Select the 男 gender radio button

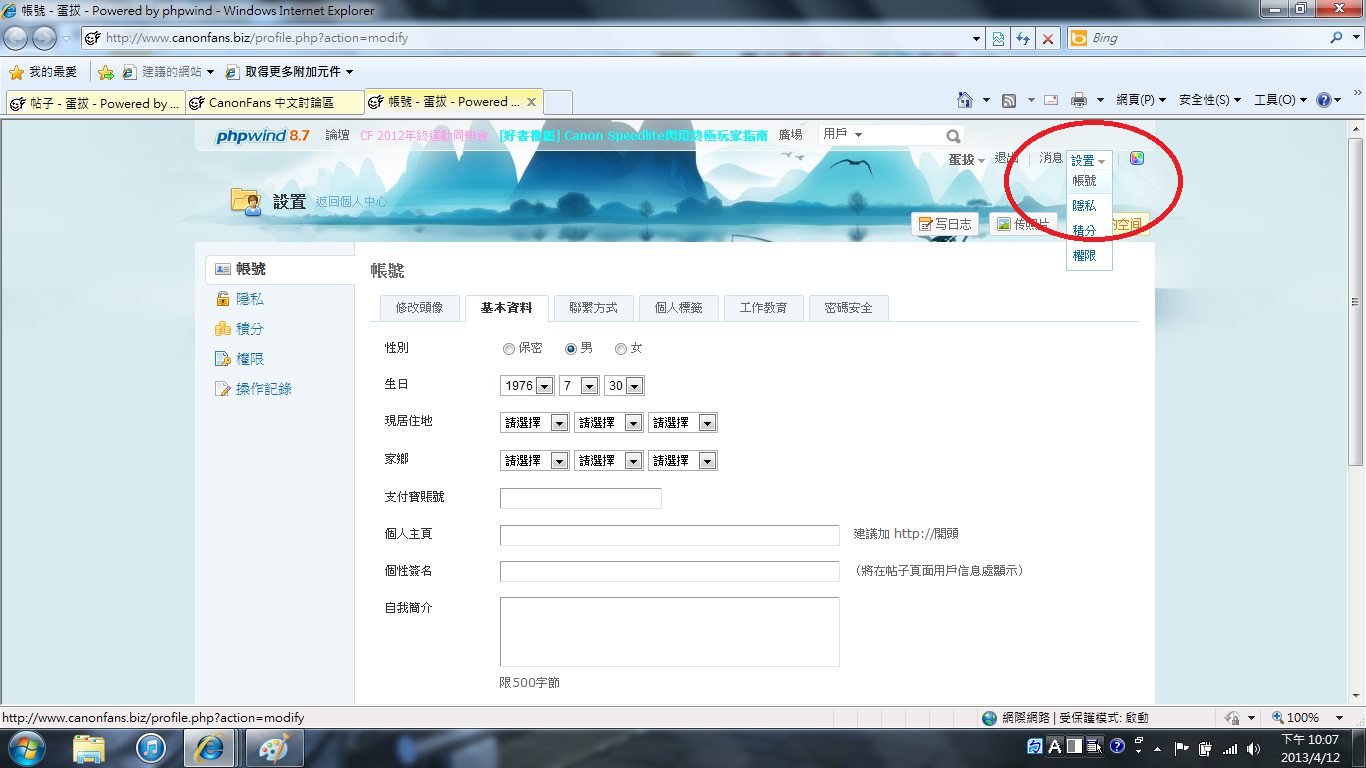(x=571, y=349)
